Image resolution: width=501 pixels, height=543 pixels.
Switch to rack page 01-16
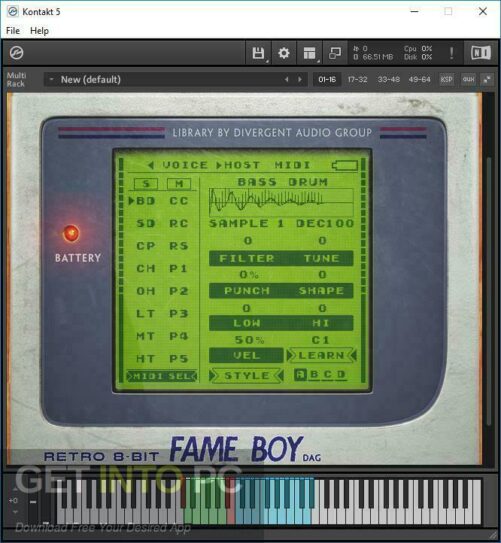(x=327, y=80)
